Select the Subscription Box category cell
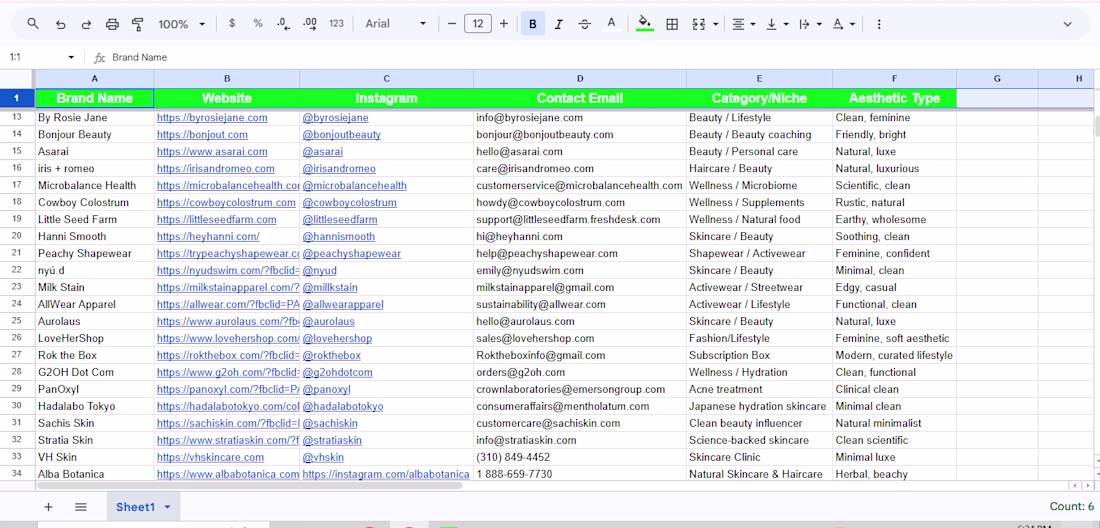 [x=759, y=356]
